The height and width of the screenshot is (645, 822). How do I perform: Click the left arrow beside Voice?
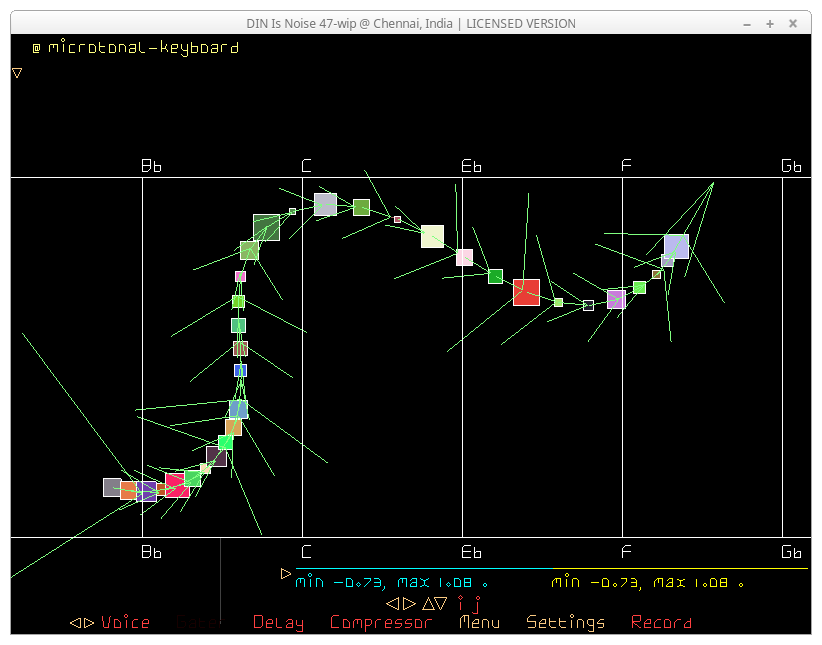point(75,623)
